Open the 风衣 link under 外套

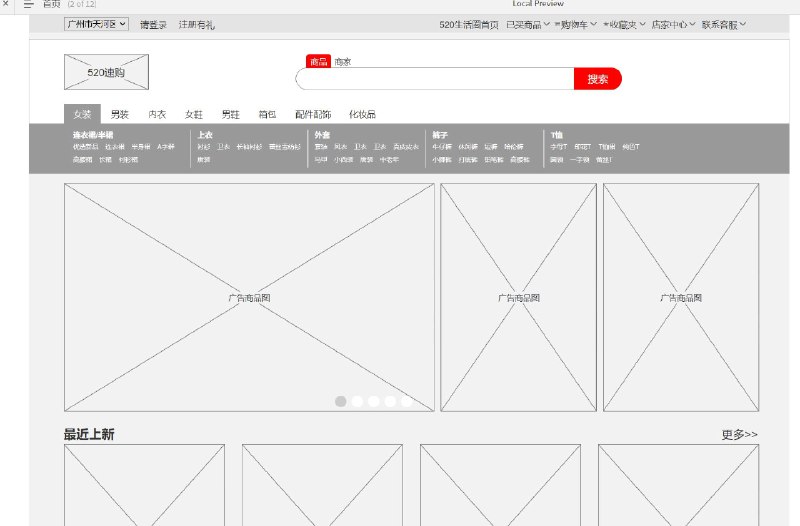pyautogui.click(x=340, y=147)
